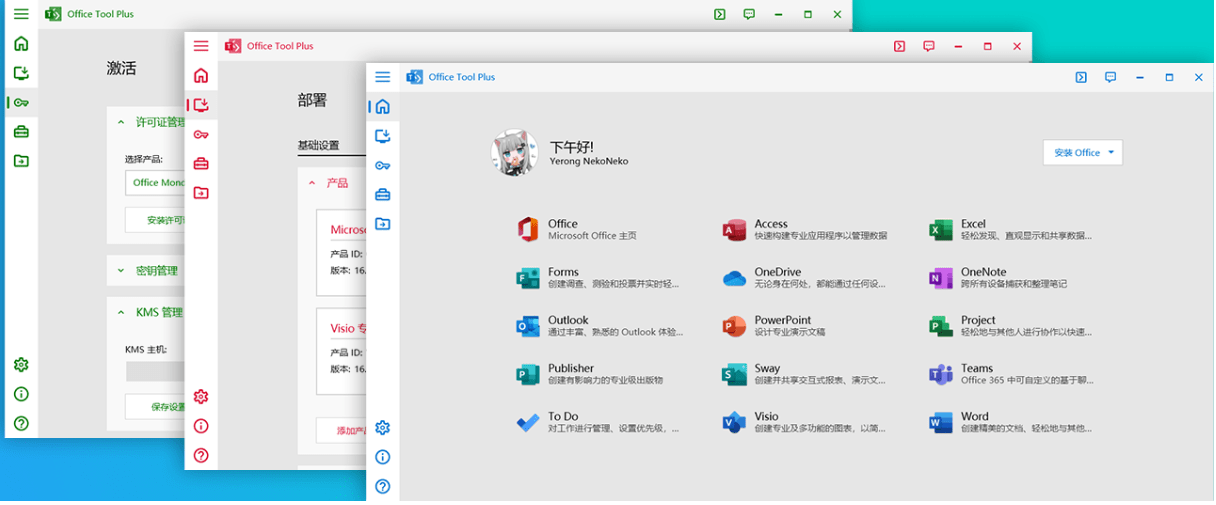
Task: Open Help icon in blue window sidebar
Action: [382, 487]
